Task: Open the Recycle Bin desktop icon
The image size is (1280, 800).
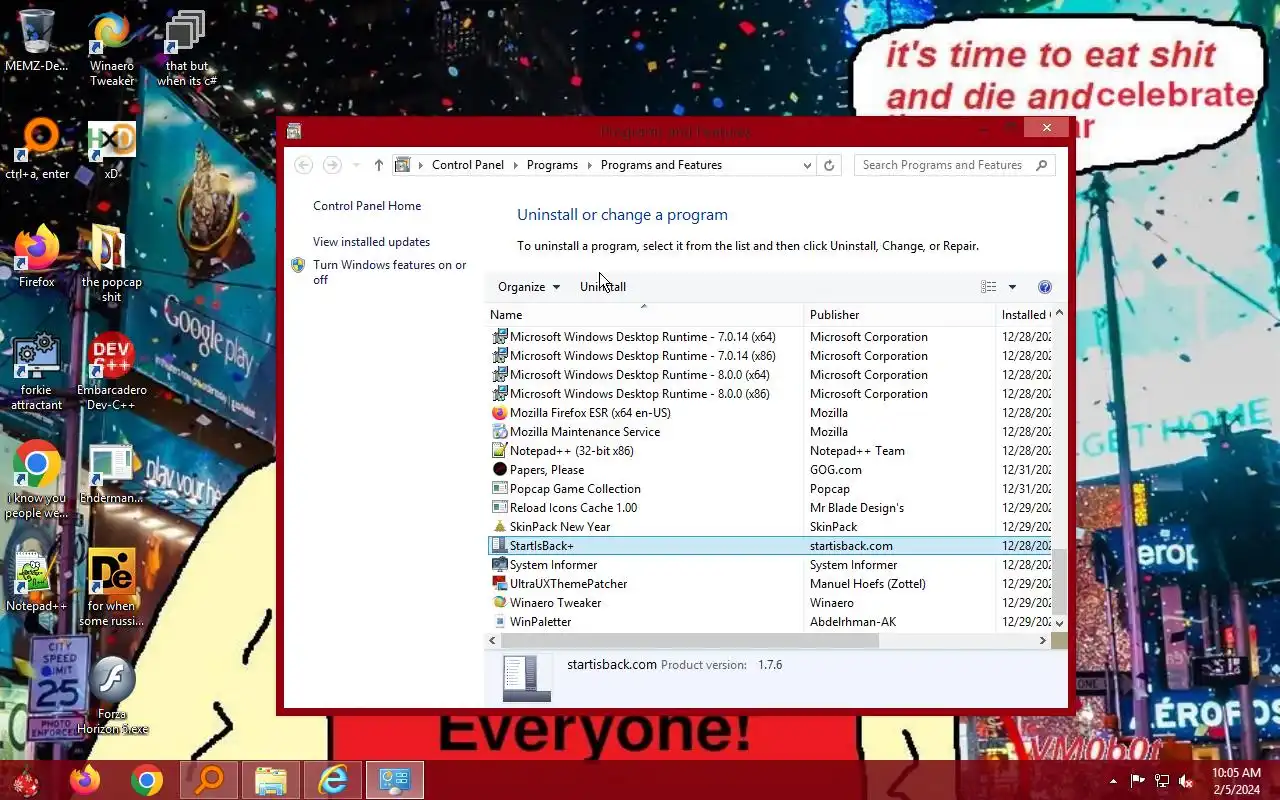Action: tap(36, 41)
